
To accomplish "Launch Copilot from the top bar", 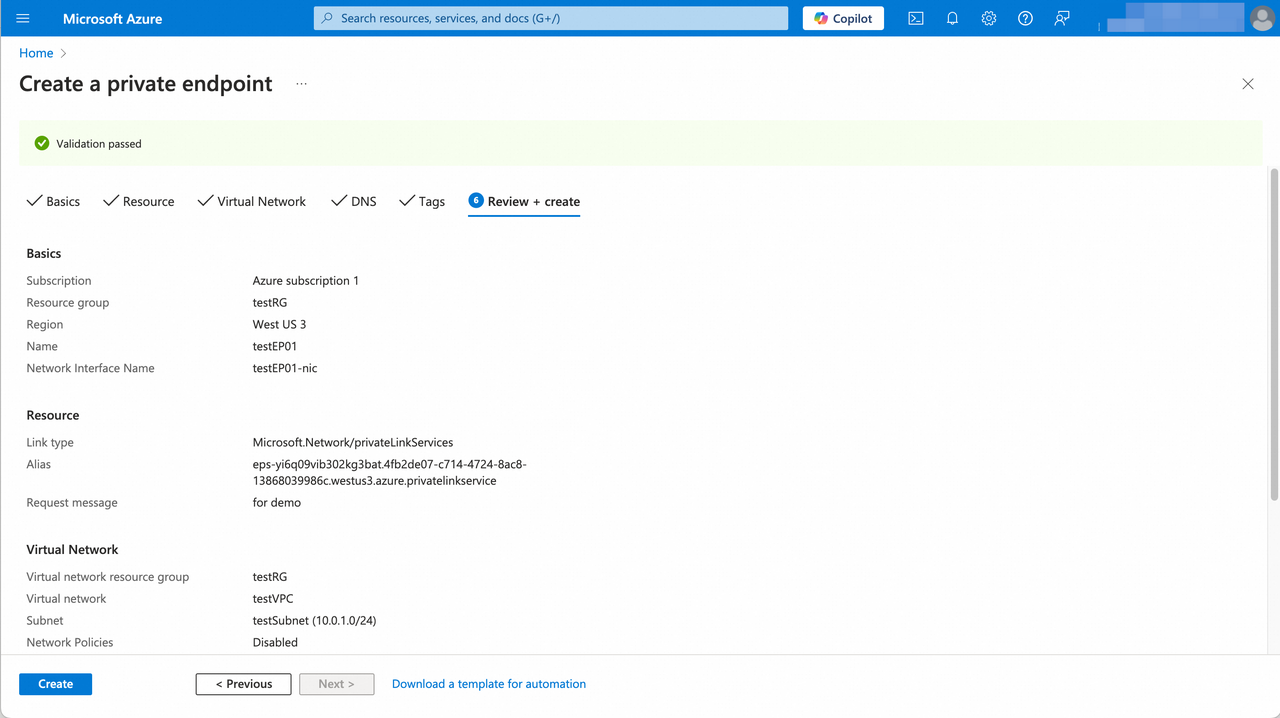I will pos(842,18).
